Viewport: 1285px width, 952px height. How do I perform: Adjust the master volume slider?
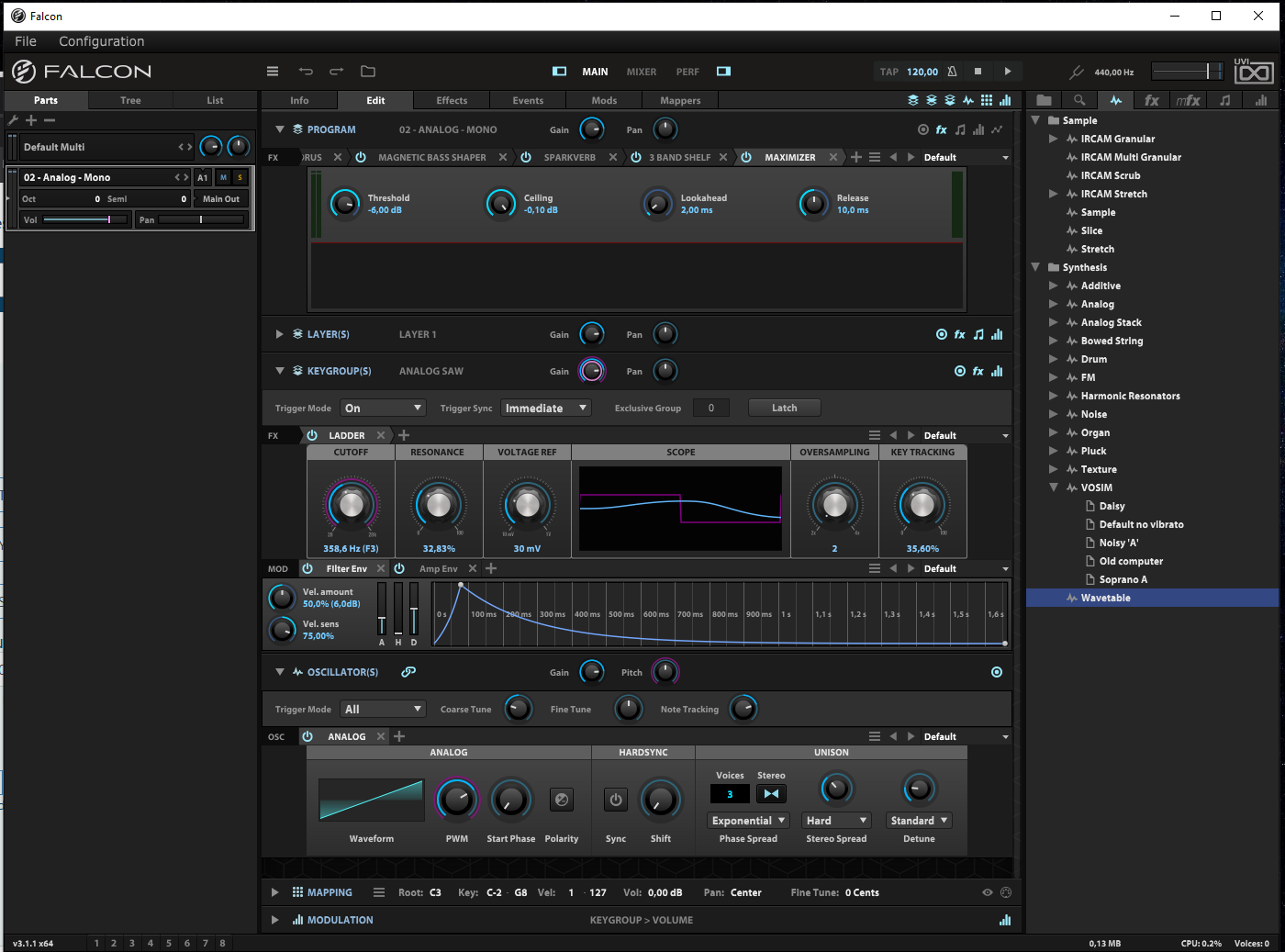(1187, 72)
